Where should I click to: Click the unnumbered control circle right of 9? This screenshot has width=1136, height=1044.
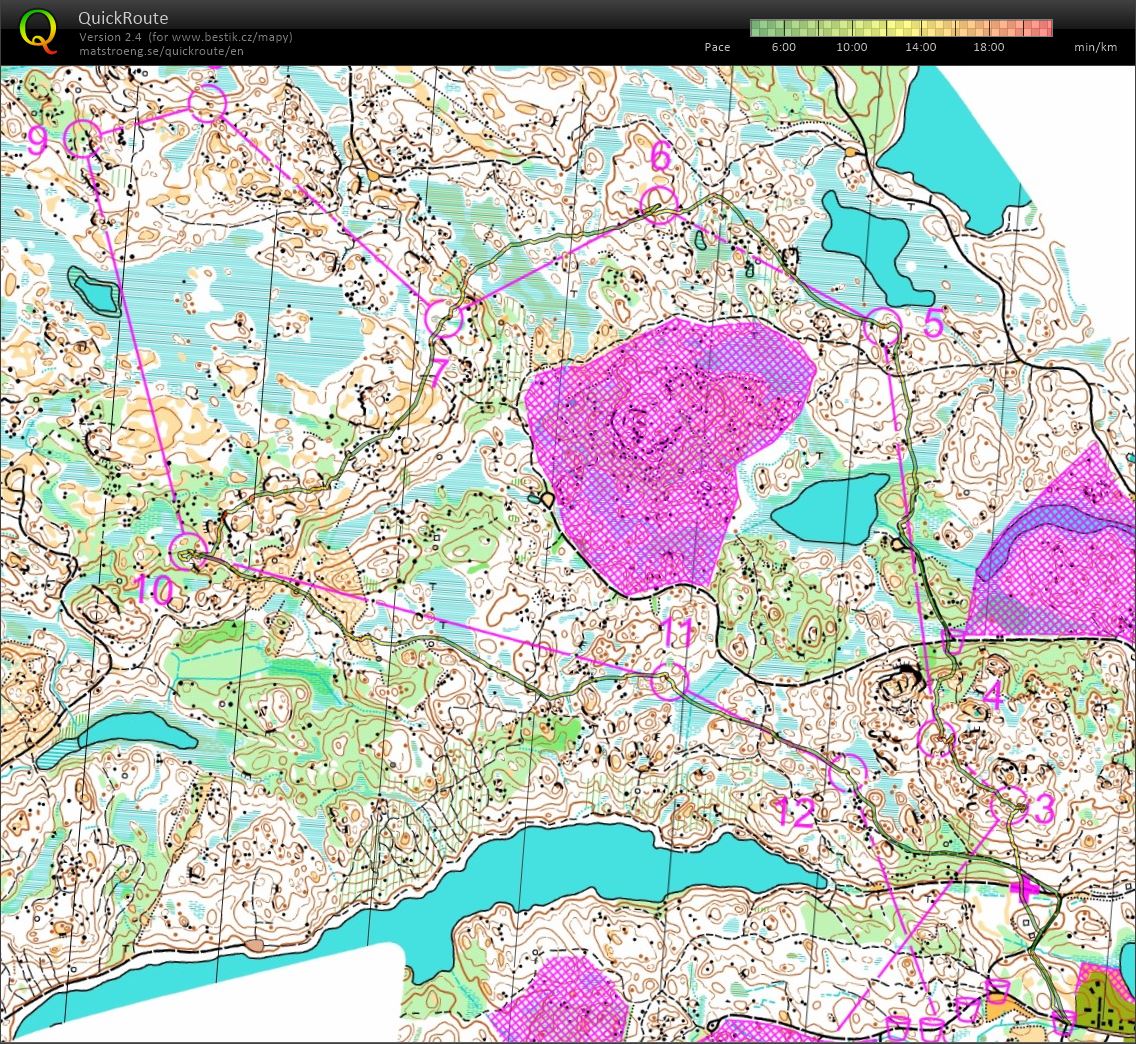(x=207, y=103)
